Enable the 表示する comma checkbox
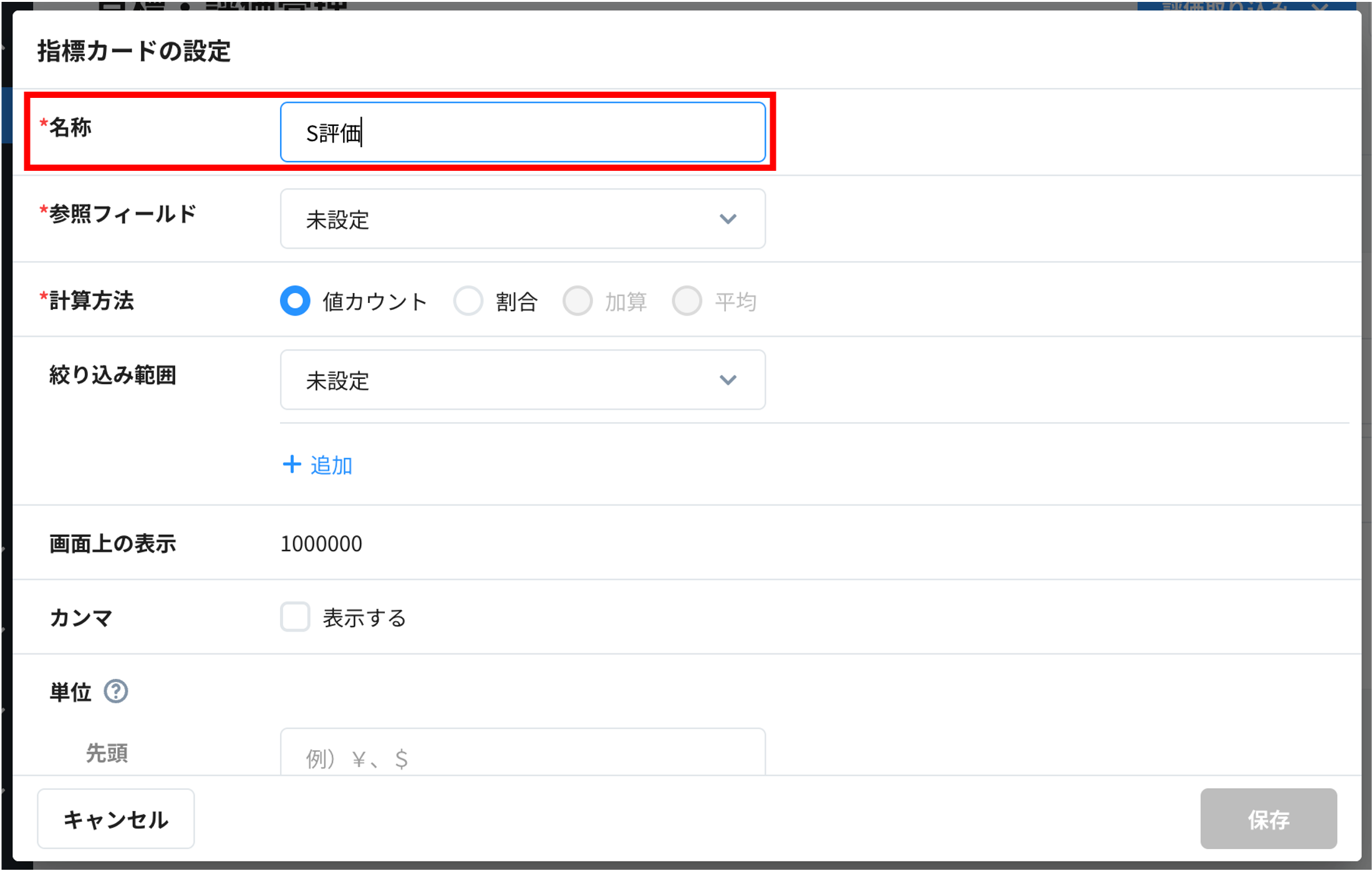 pyautogui.click(x=295, y=617)
